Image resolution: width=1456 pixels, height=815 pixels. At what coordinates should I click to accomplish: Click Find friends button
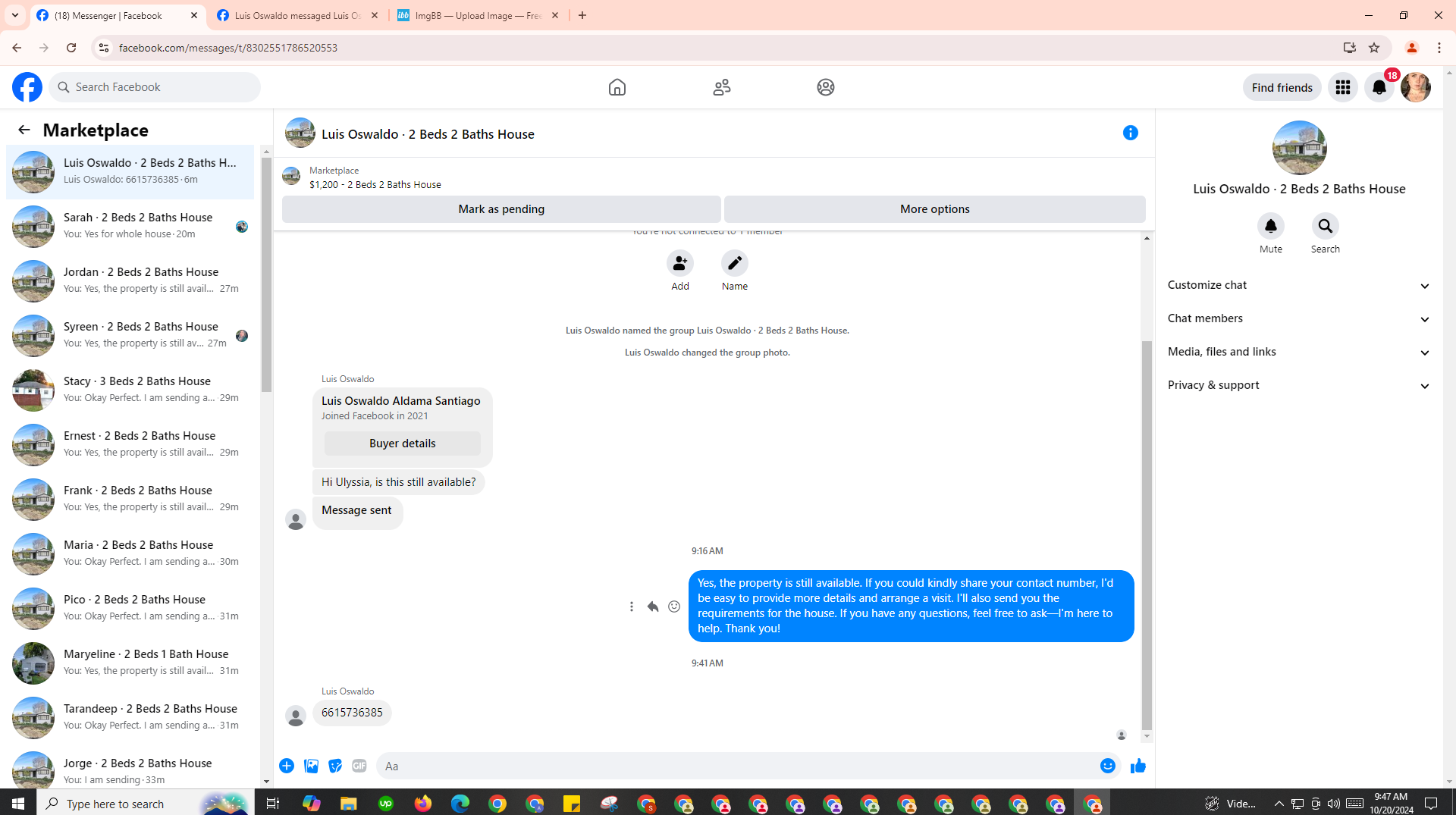point(1282,87)
